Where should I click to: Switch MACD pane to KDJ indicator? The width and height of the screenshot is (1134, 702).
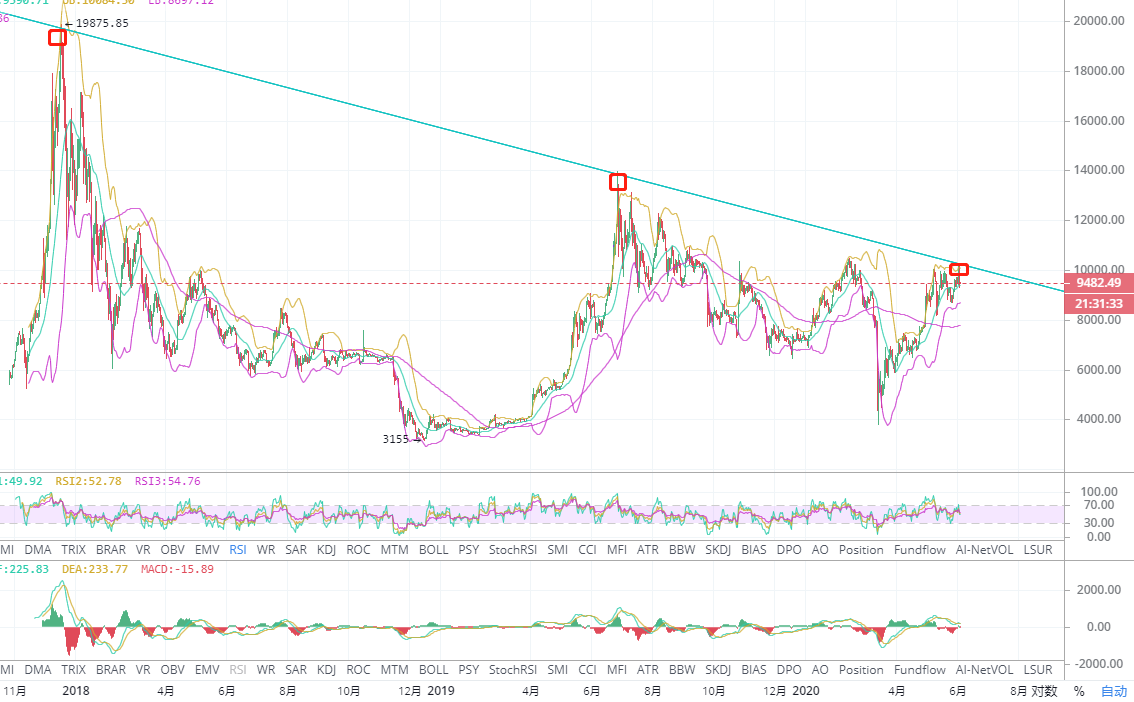pyautogui.click(x=326, y=669)
